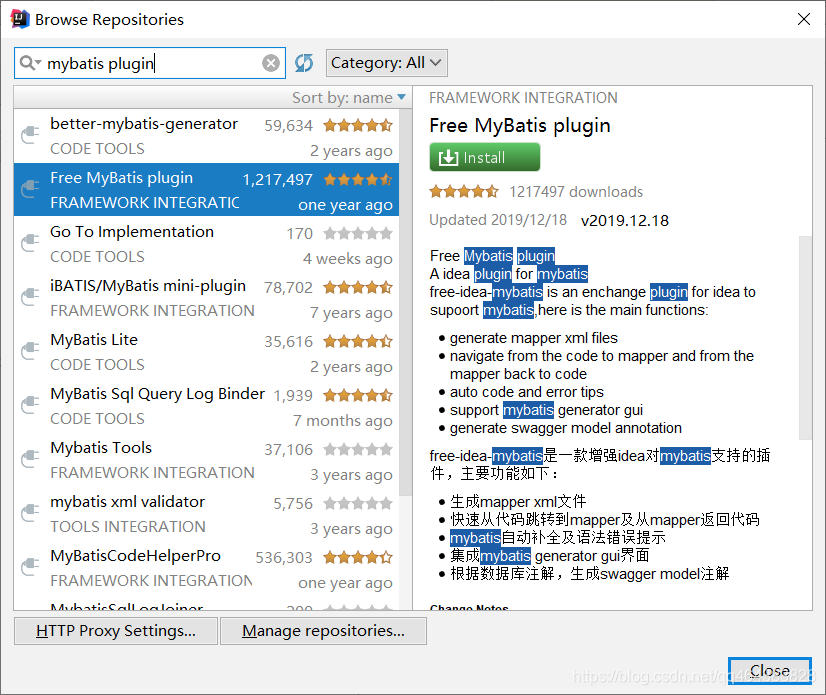Click the iBATIS/MyBatis mini-plugin icon
Viewport: 826px width, 695px height.
(x=30, y=297)
